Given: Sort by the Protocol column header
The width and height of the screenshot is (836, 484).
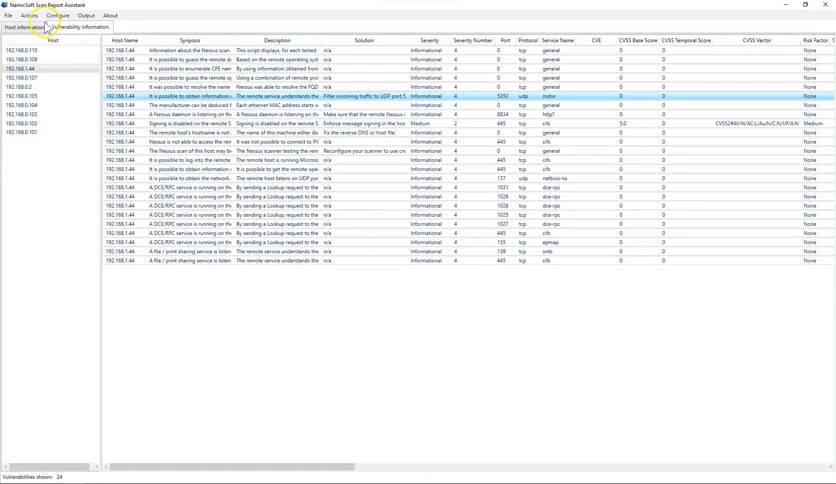Looking at the screenshot, I should click(x=528, y=41).
